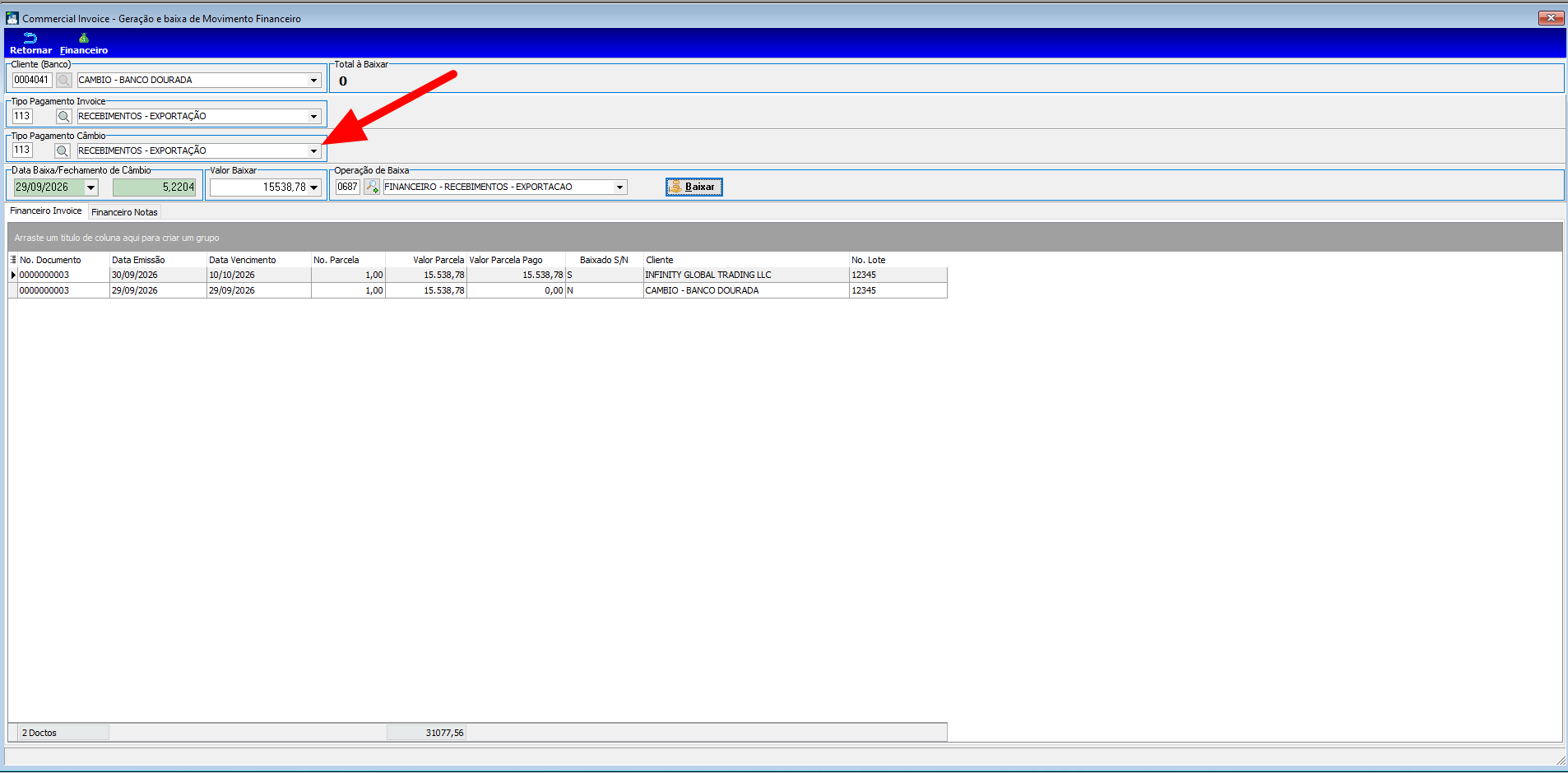Sort by the No. Documento column header
The width and height of the screenshot is (1568, 773).
tap(63, 260)
